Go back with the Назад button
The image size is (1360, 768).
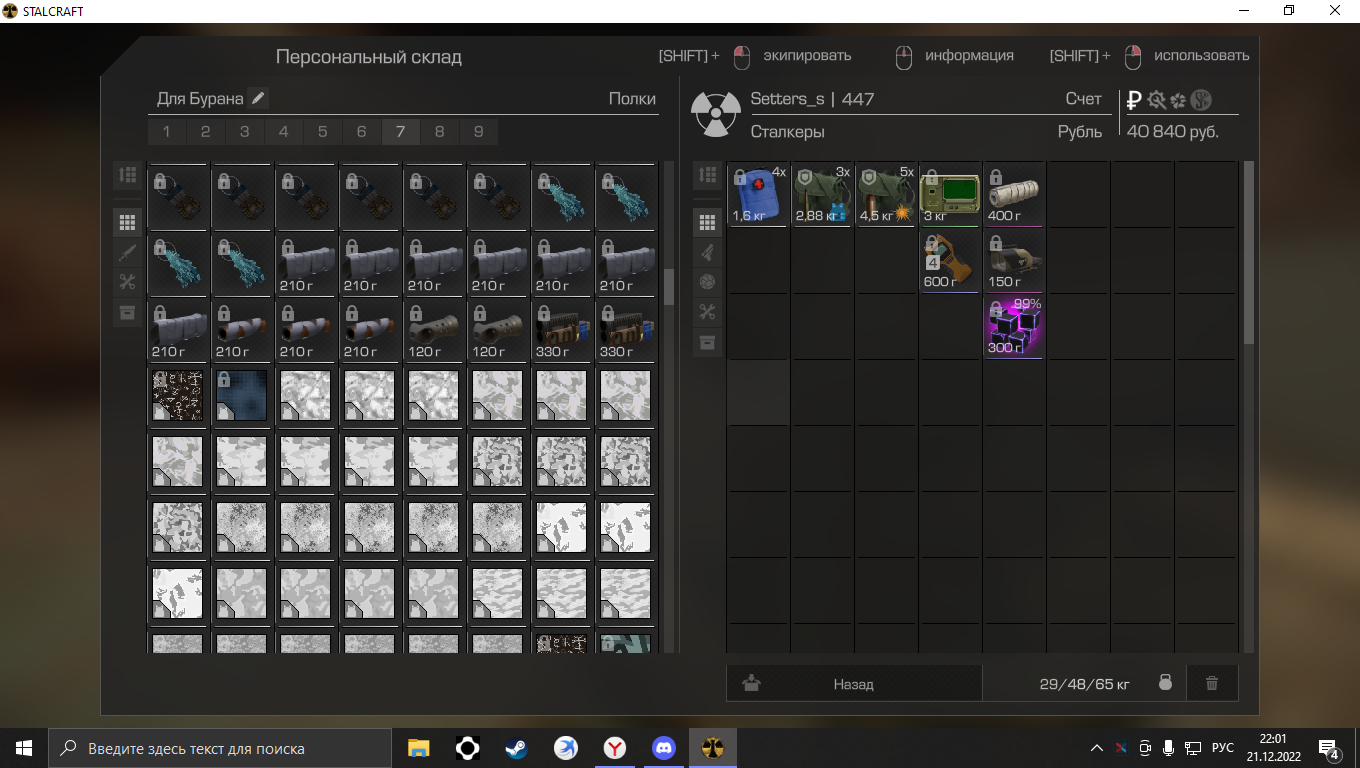(854, 684)
